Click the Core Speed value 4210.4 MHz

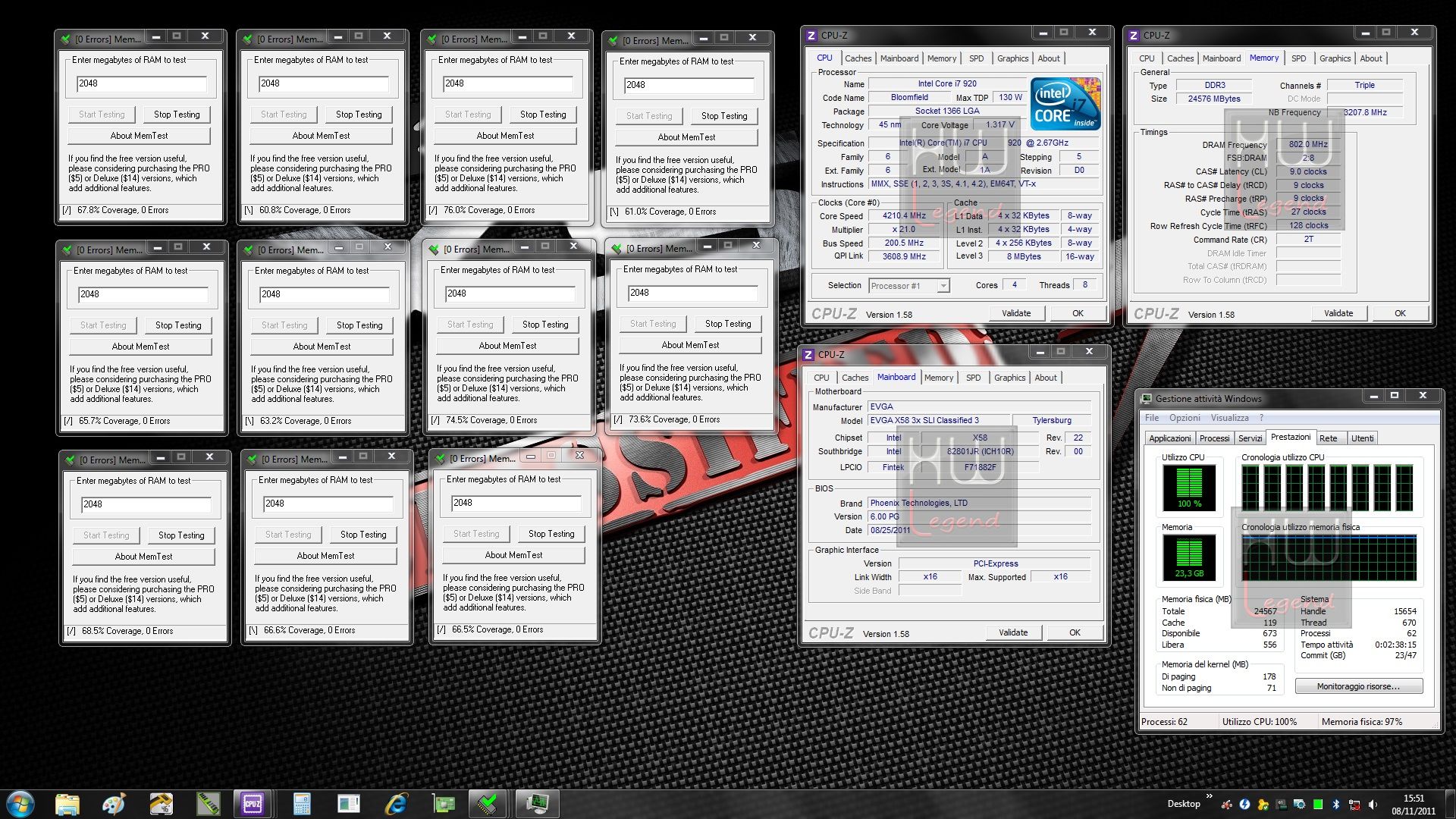coord(904,216)
